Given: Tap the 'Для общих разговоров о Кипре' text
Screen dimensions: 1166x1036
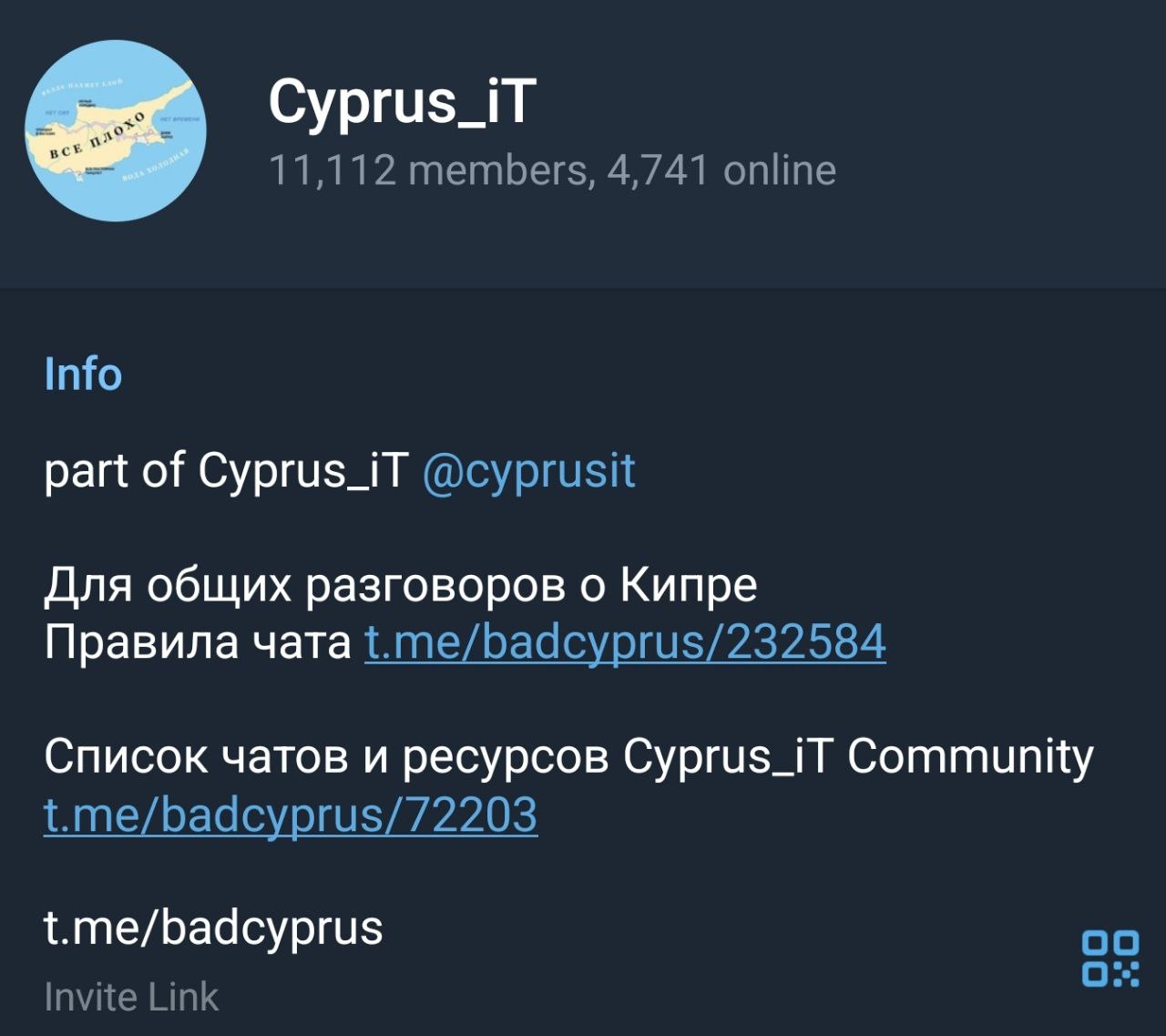Looking at the screenshot, I should tap(401, 585).
